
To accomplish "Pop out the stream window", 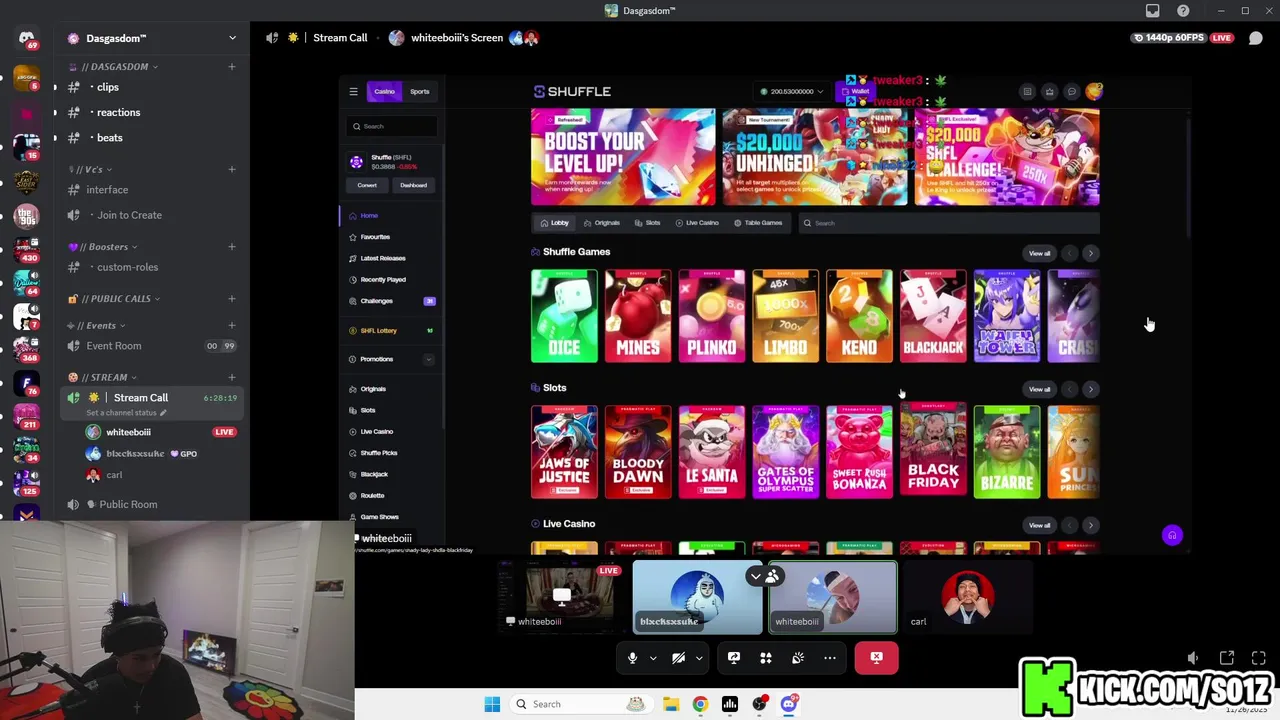I will click(1227, 658).
